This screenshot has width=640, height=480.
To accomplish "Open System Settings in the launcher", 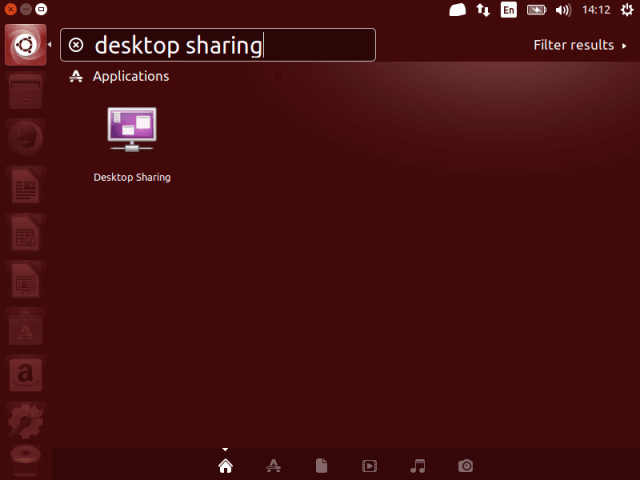I will 25,422.
